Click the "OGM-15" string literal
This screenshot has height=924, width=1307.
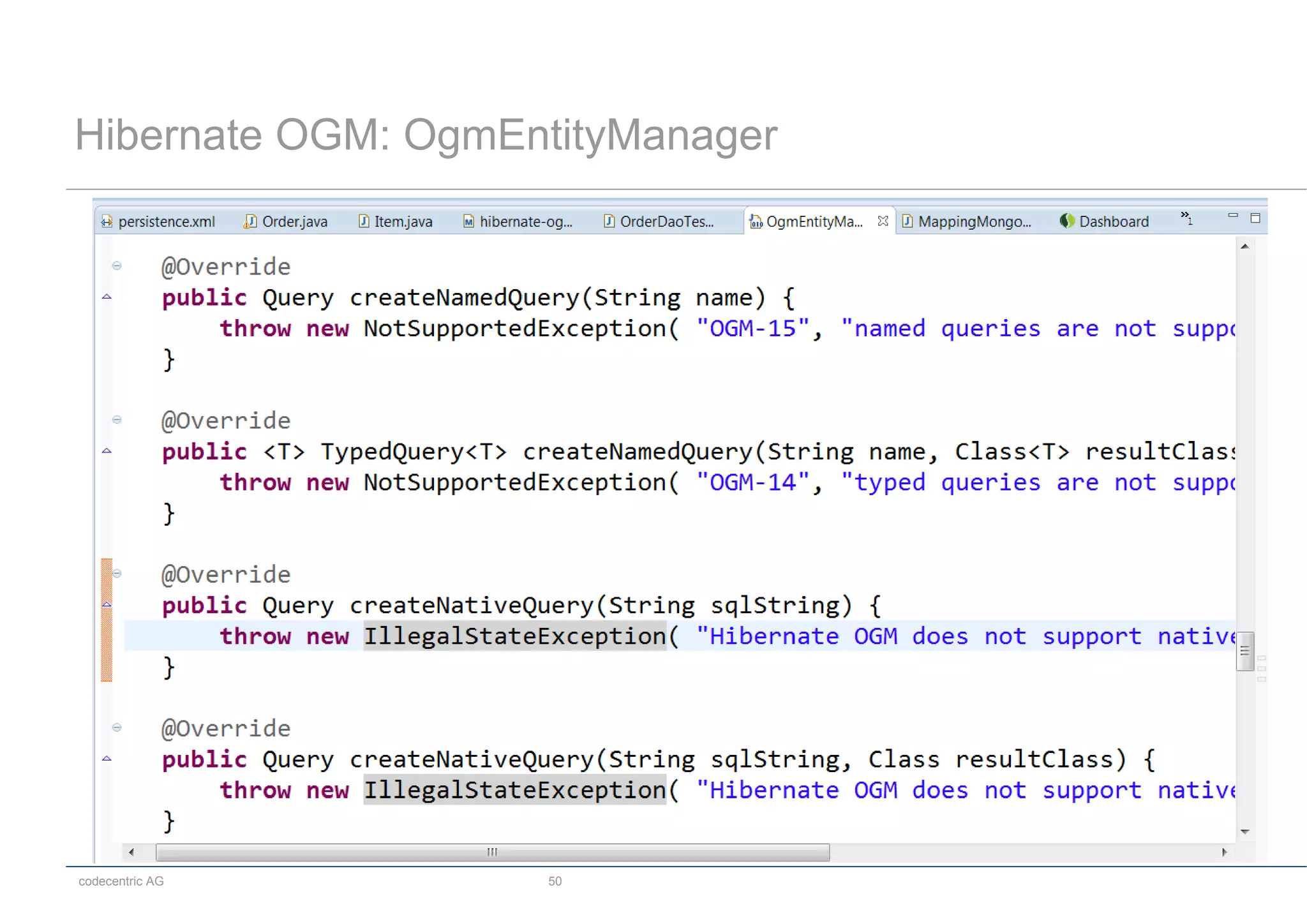[x=752, y=329]
